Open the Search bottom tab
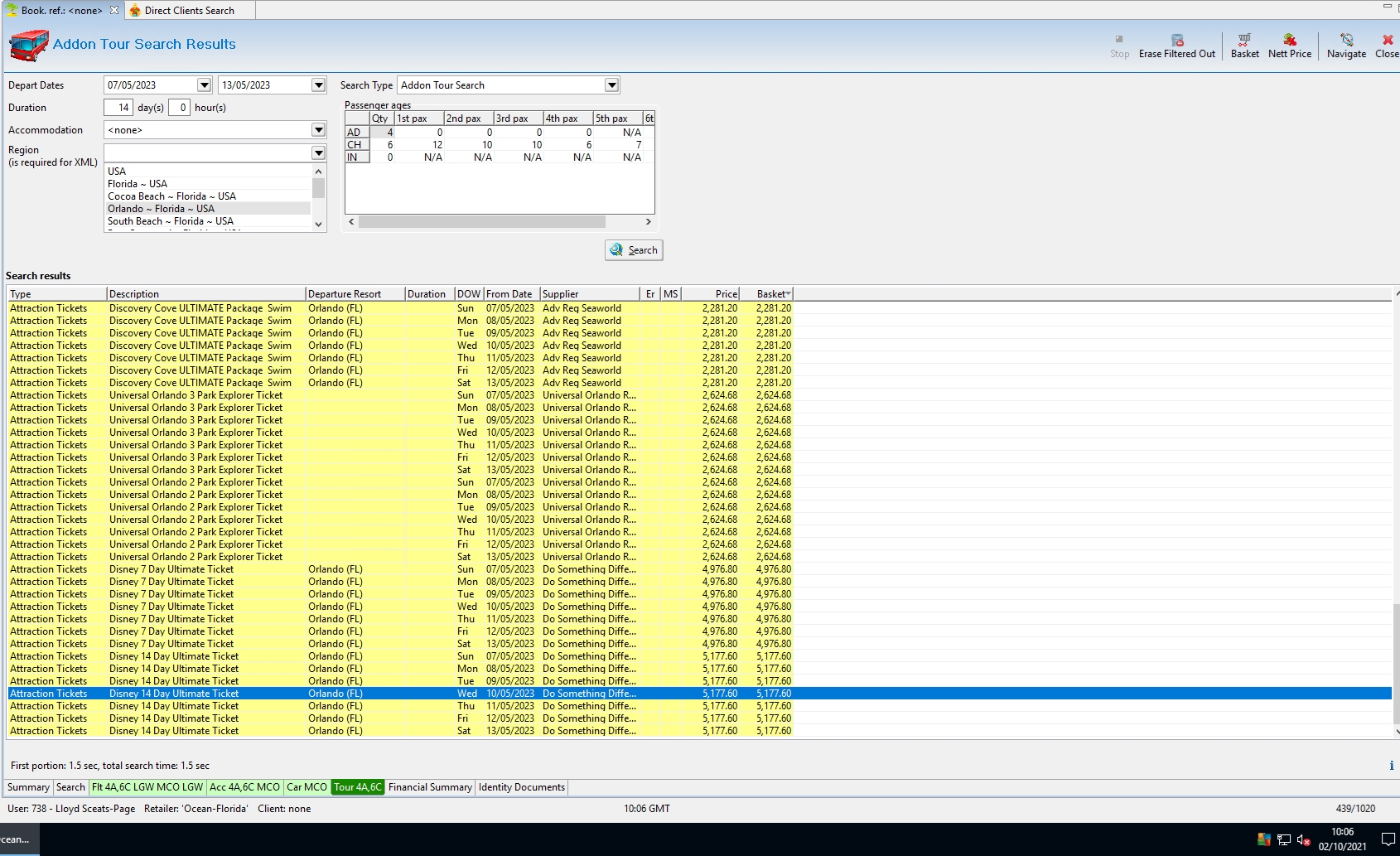 70,787
